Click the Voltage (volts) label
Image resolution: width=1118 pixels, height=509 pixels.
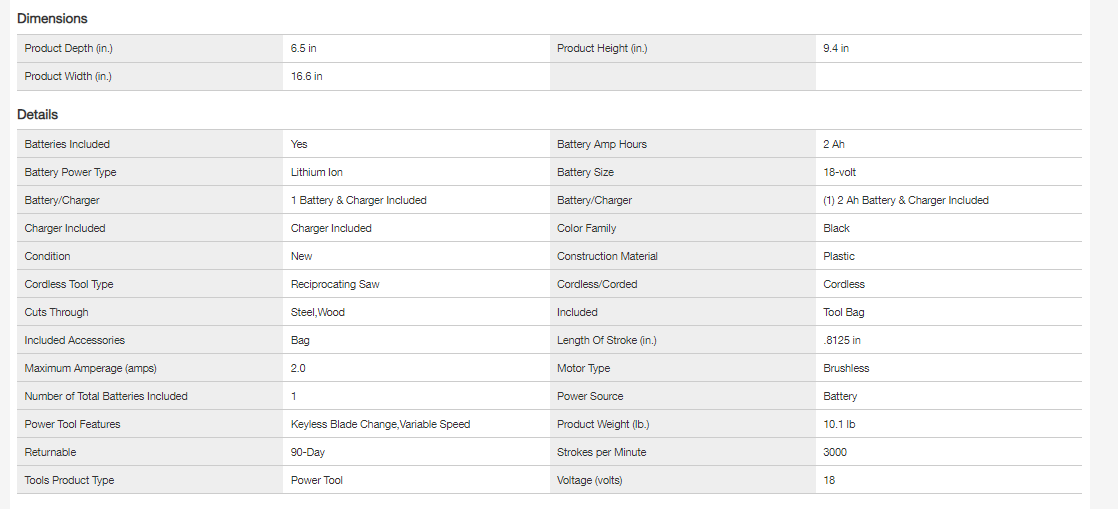(589, 480)
